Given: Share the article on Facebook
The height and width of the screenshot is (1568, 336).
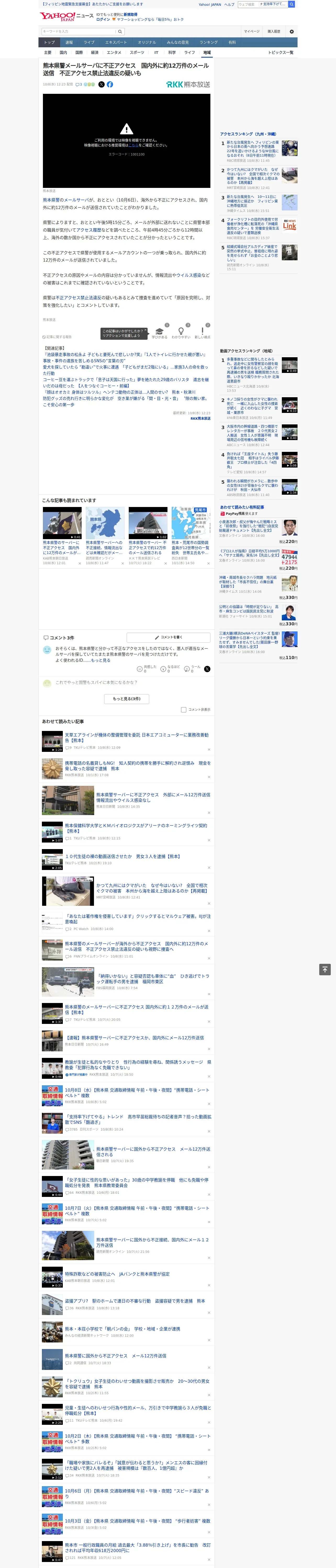Looking at the screenshot, I should click(x=110, y=85).
